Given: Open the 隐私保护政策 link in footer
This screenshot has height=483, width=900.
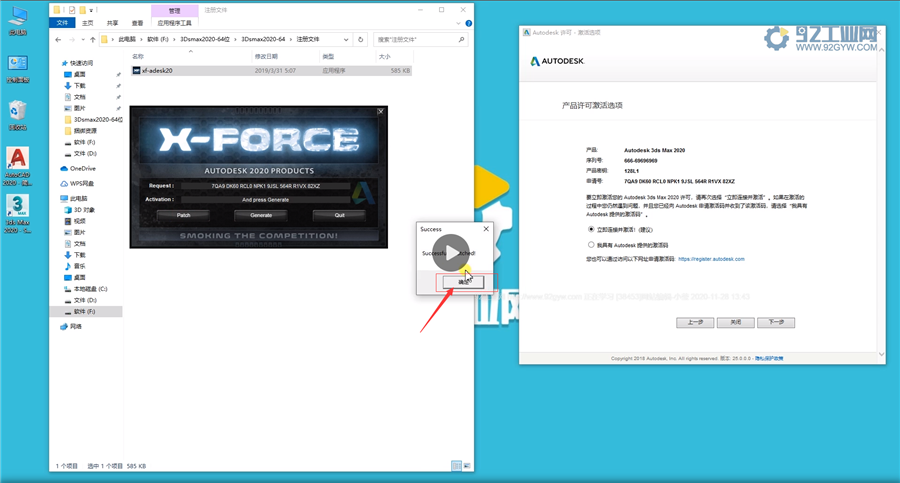Looking at the screenshot, I should [x=769, y=358].
